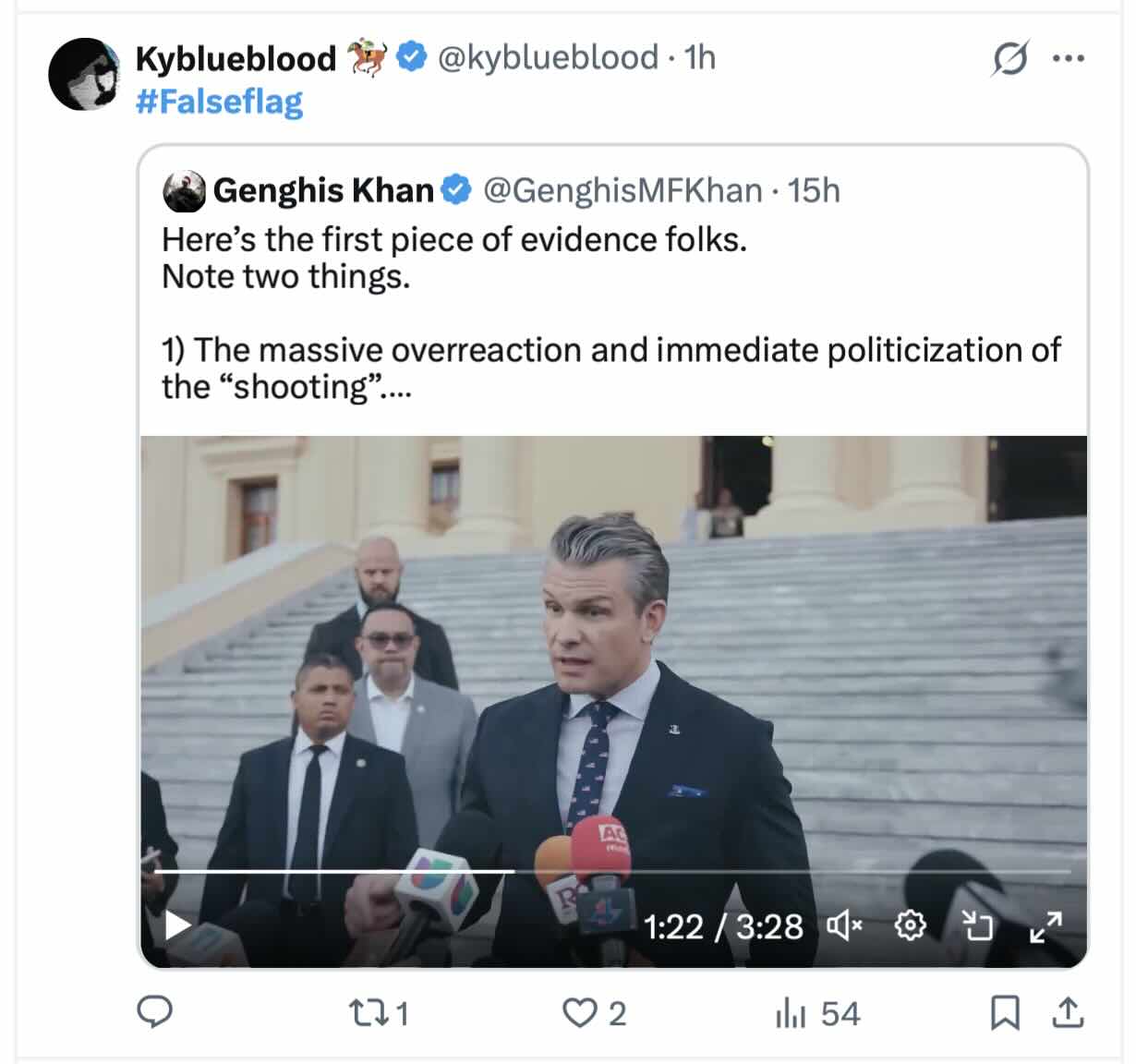Click Kyblueblood's profile avatar

pos(84,74)
